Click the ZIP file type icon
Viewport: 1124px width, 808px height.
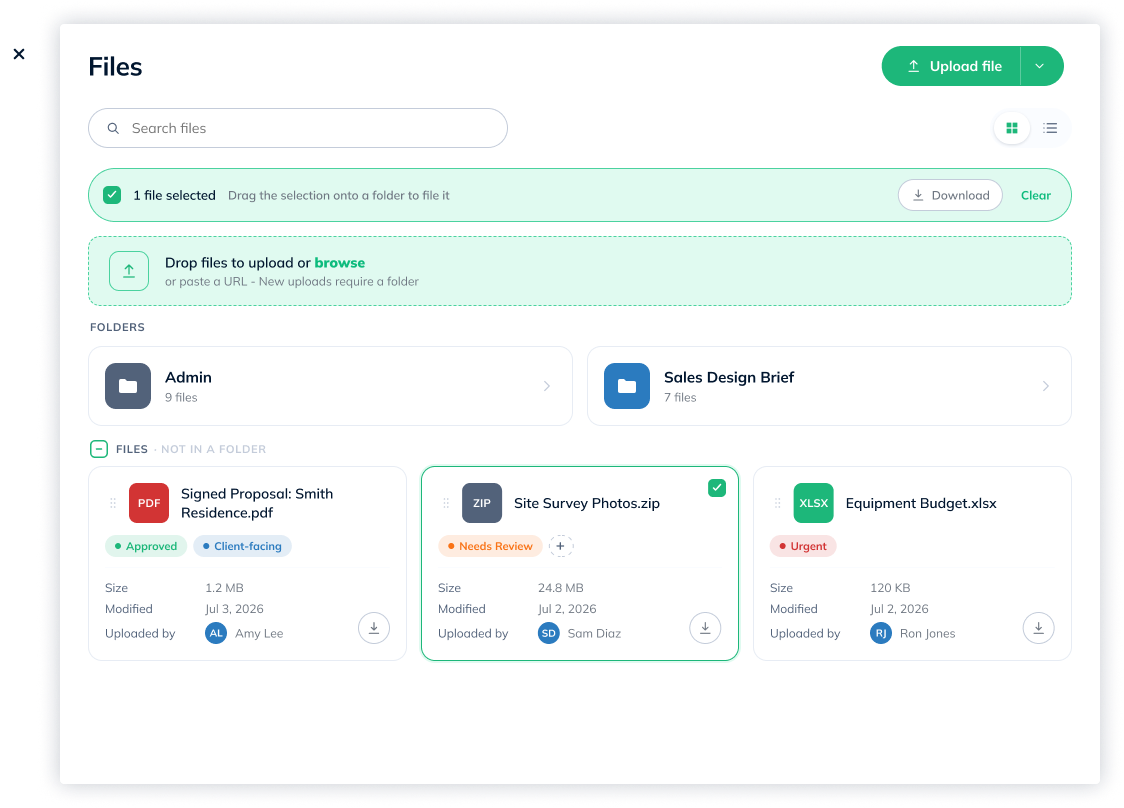(482, 503)
